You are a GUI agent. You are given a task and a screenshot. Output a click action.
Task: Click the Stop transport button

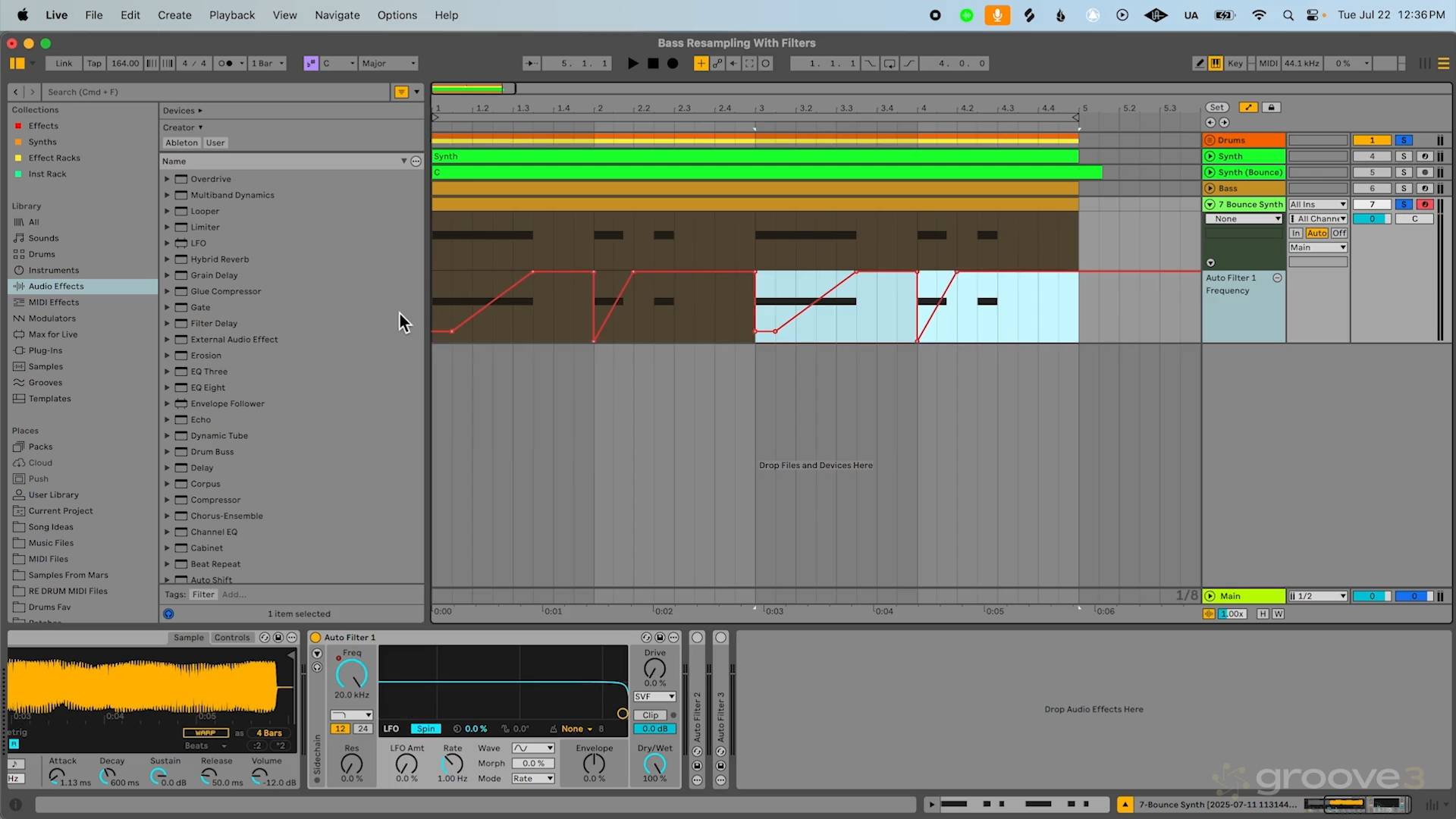click(x=653, y=64)
